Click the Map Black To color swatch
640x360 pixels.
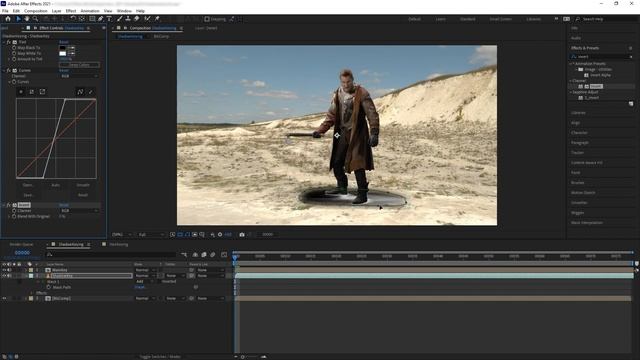click(62, 48)
